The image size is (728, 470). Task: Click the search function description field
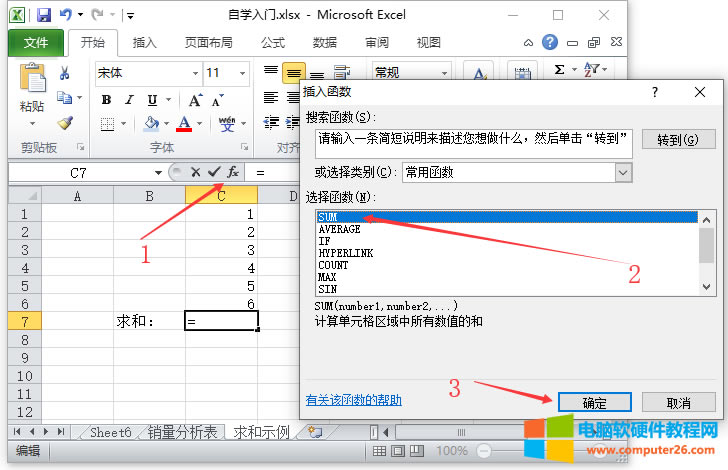pos(474,144)
